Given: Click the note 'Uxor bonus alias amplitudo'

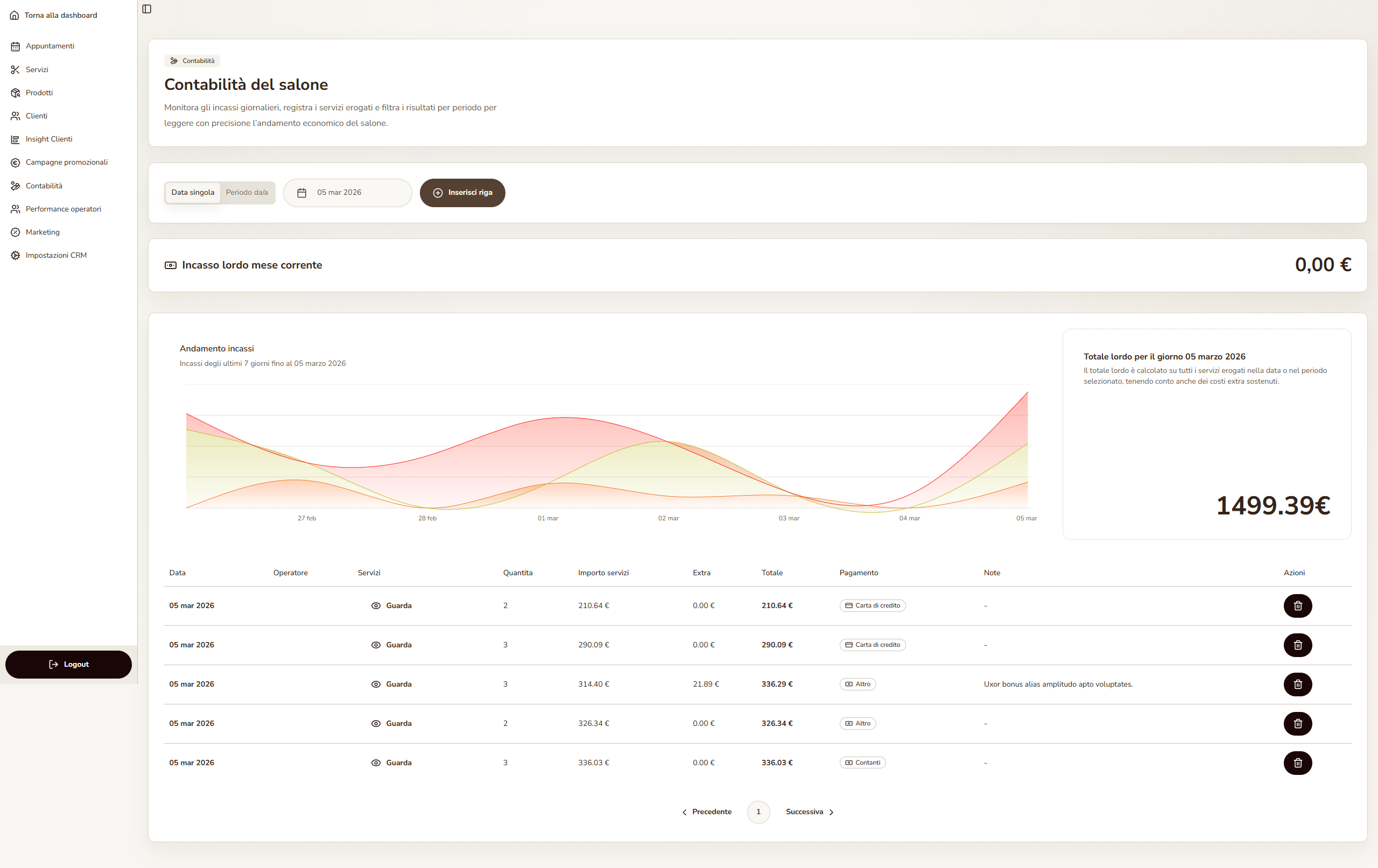Looking at the screenshot, I should pos(1058,684).
